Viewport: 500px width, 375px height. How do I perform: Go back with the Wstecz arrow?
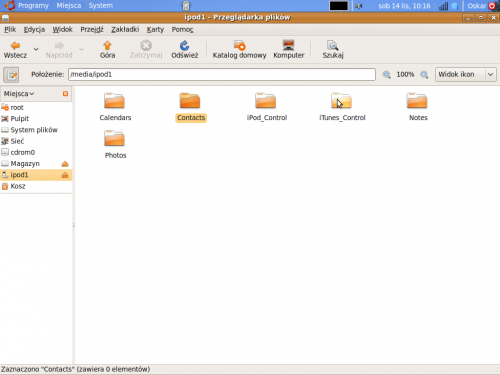[15, 50]
